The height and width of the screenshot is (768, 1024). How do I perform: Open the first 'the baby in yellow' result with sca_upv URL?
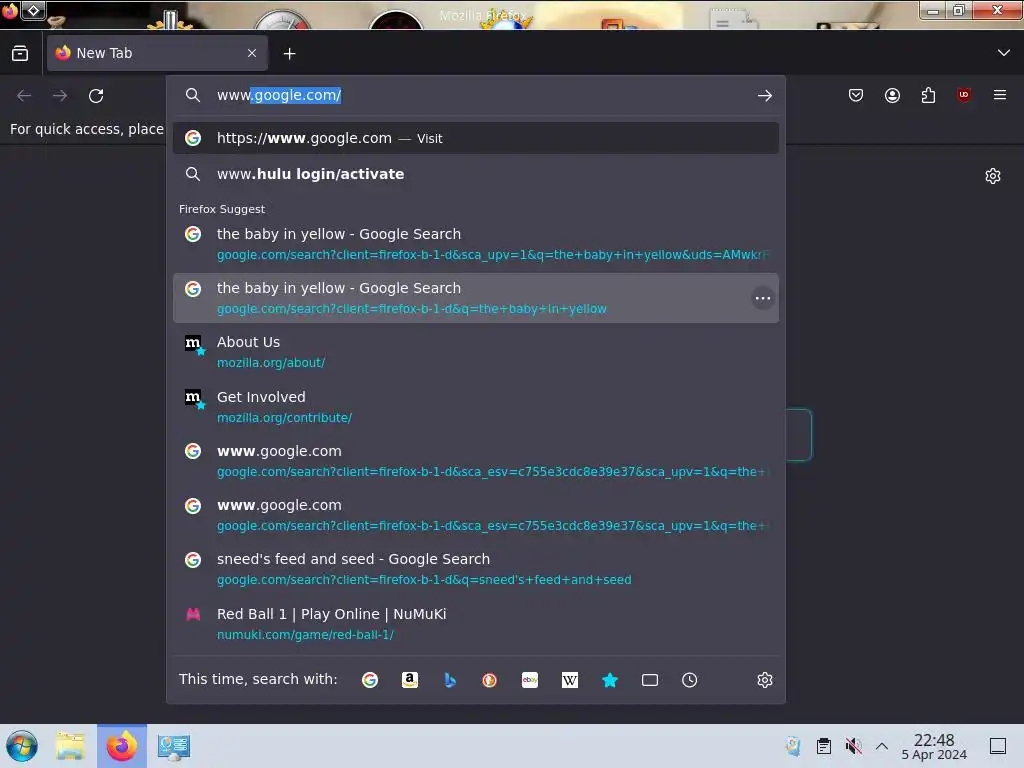(475, 244)
